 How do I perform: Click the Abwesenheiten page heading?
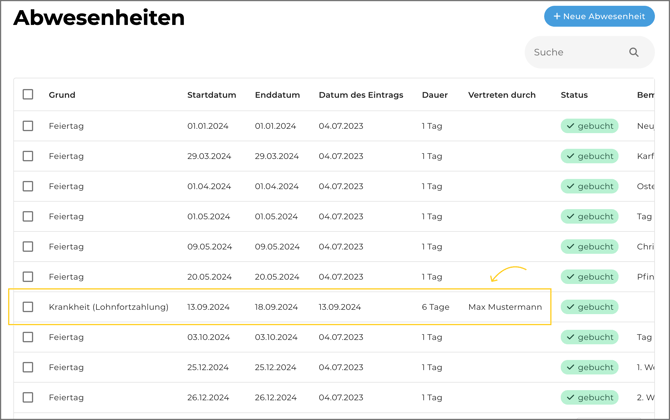[99, 18]
